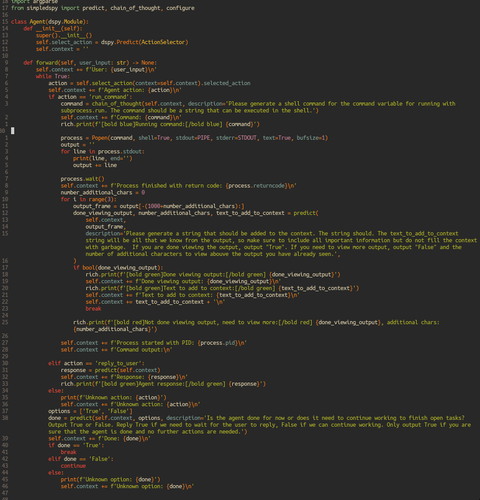Click 'break' below the text_to_add_to_context line
The height and width of the screenshot is (500, 480).
[93, 309]
